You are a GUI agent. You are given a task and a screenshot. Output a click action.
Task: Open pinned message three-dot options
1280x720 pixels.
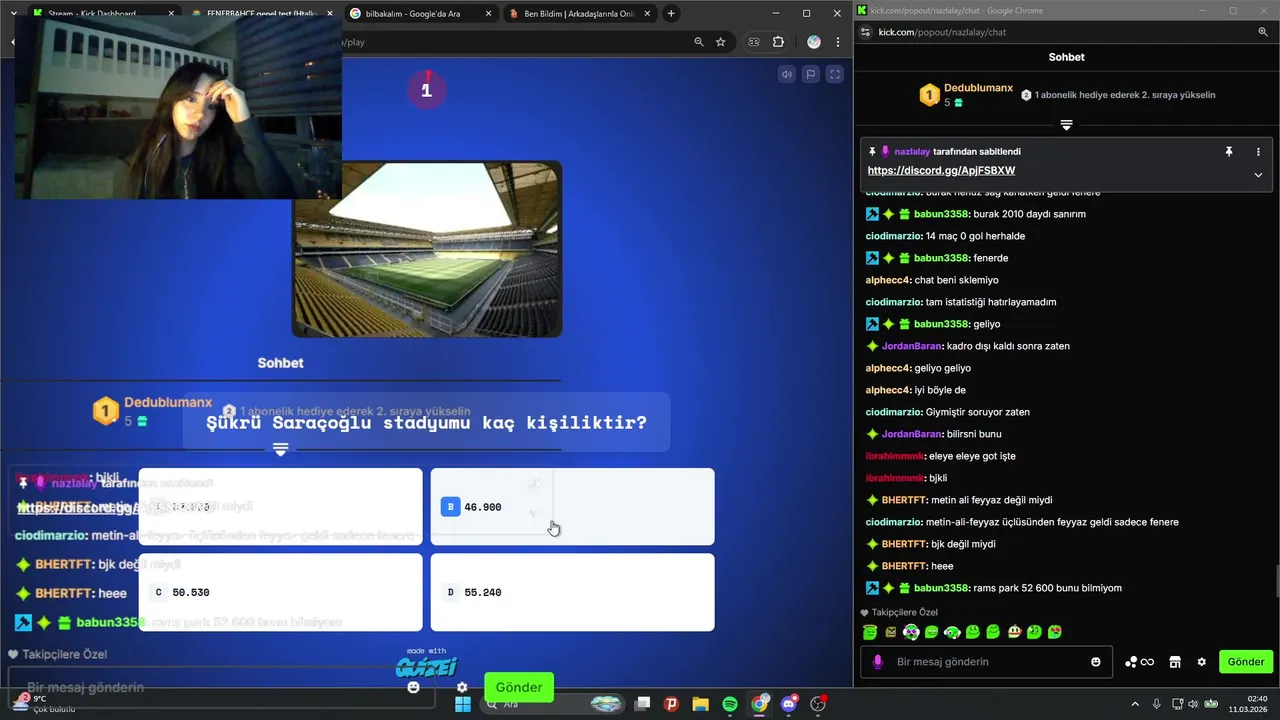1258,152
